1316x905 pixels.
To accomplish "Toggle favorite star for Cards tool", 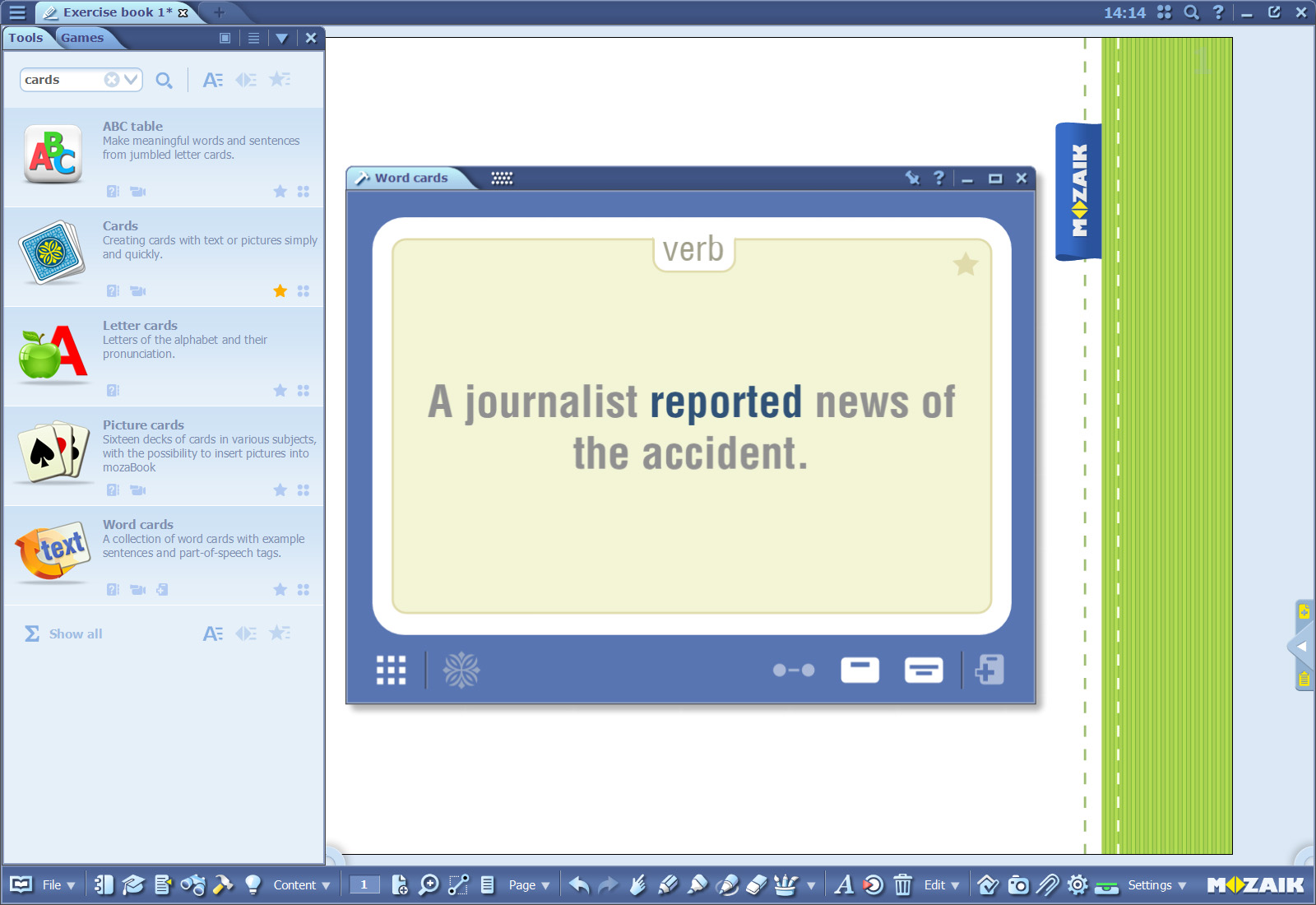I will tap(280, 291).
